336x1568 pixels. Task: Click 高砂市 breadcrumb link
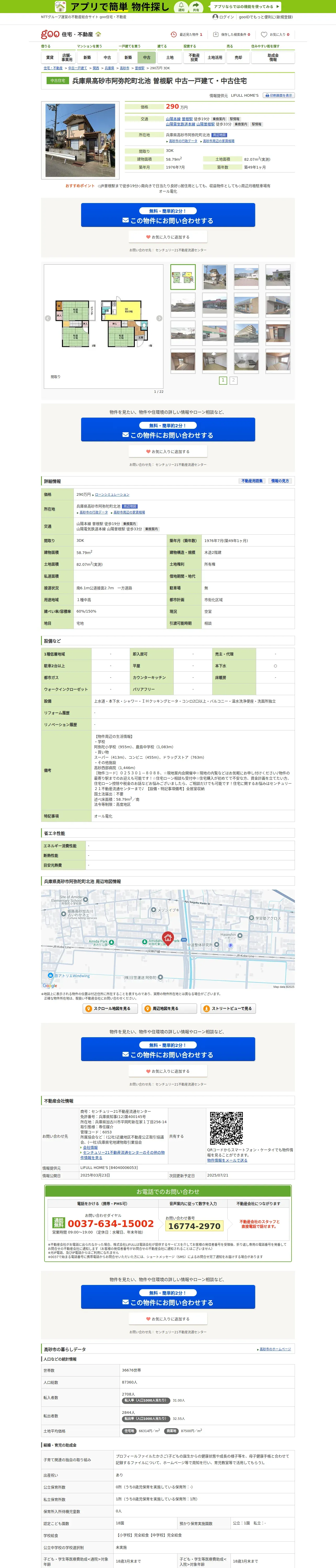click(124, 68)
